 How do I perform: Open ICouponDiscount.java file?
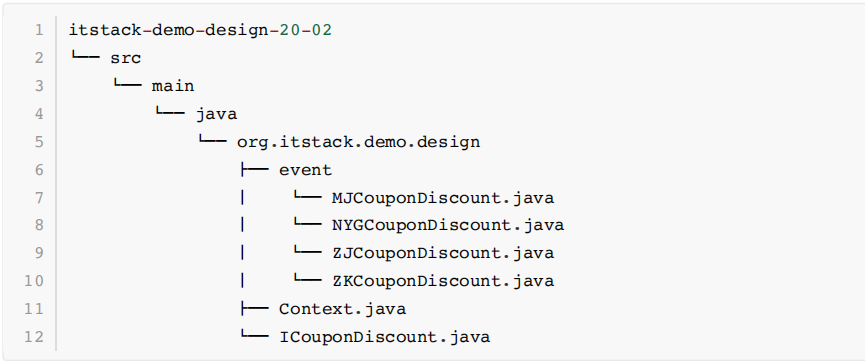(x=385, y=336)
